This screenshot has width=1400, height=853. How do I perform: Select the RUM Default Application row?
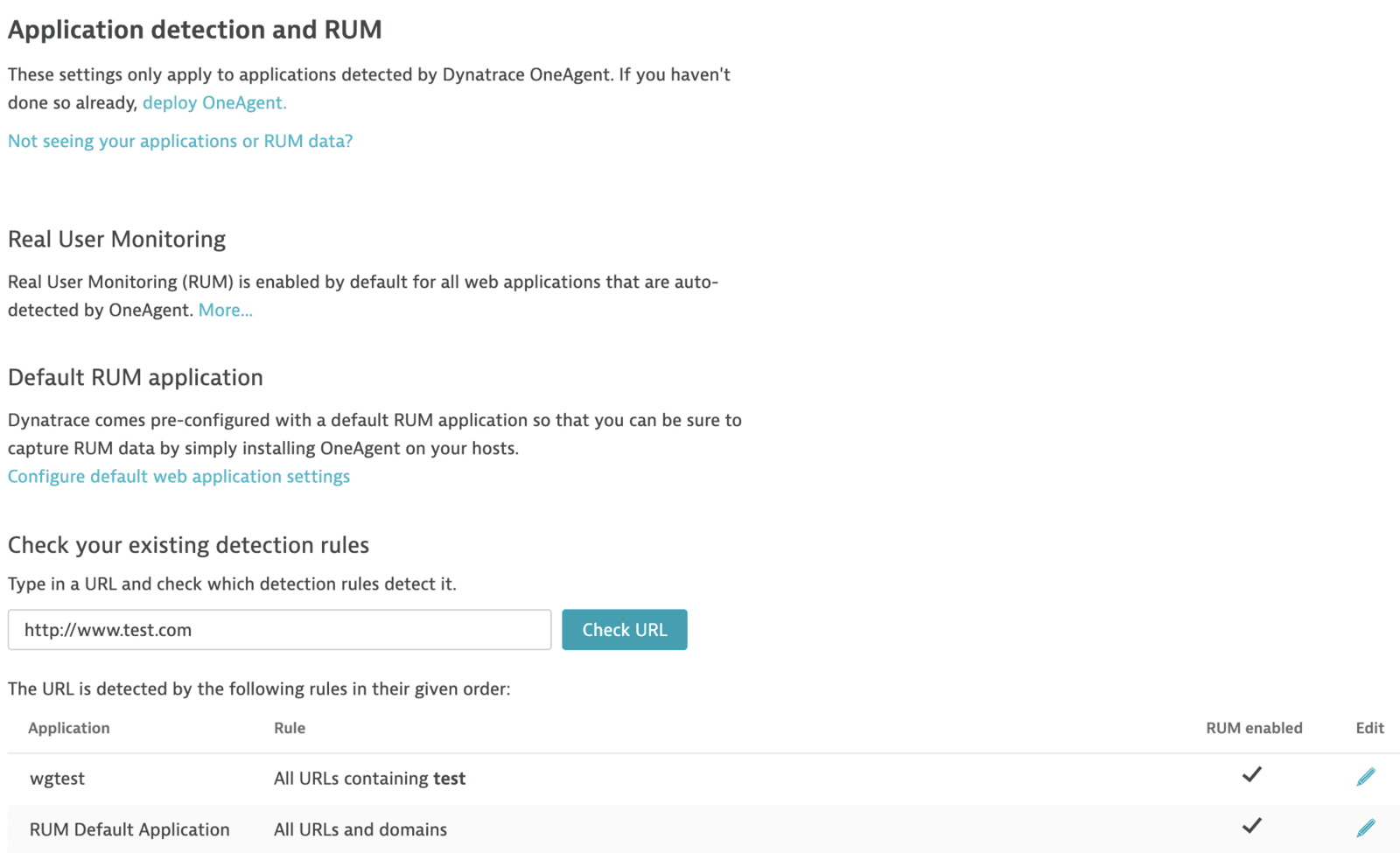pyautogui.click(x=129, y=829)
